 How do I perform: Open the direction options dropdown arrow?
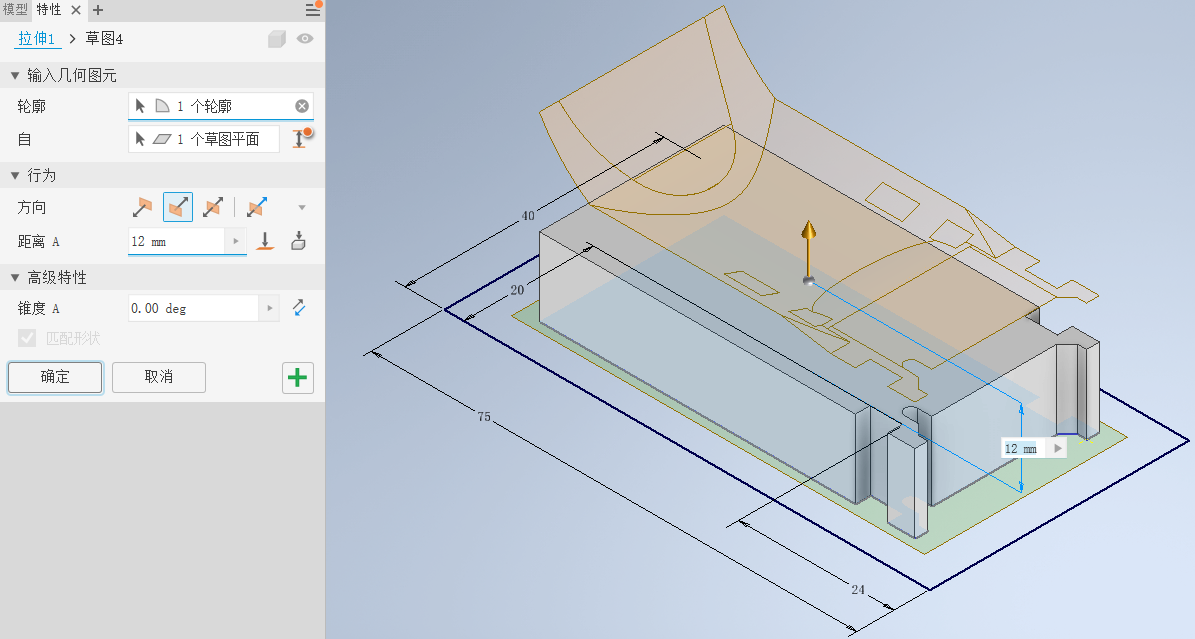[x=302, y=207]
